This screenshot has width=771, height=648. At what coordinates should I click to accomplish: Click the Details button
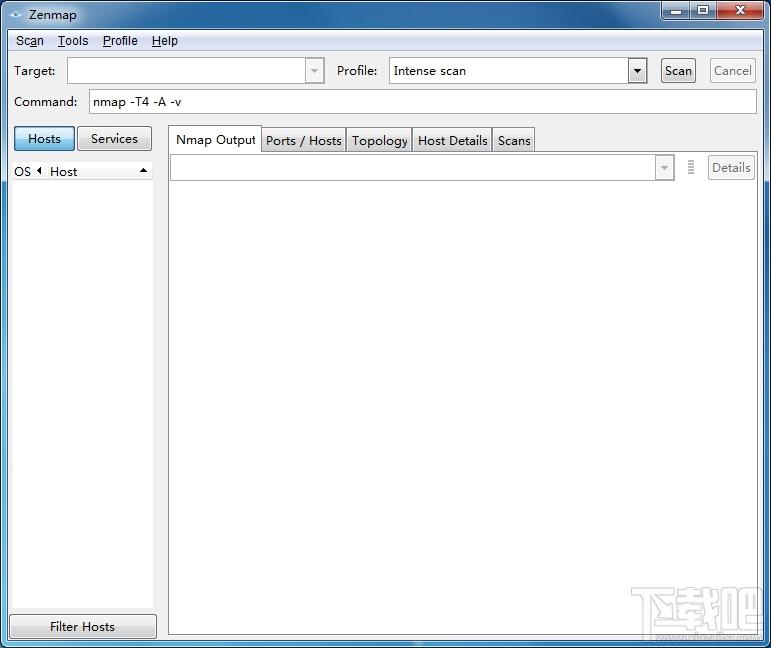[731, 168]
